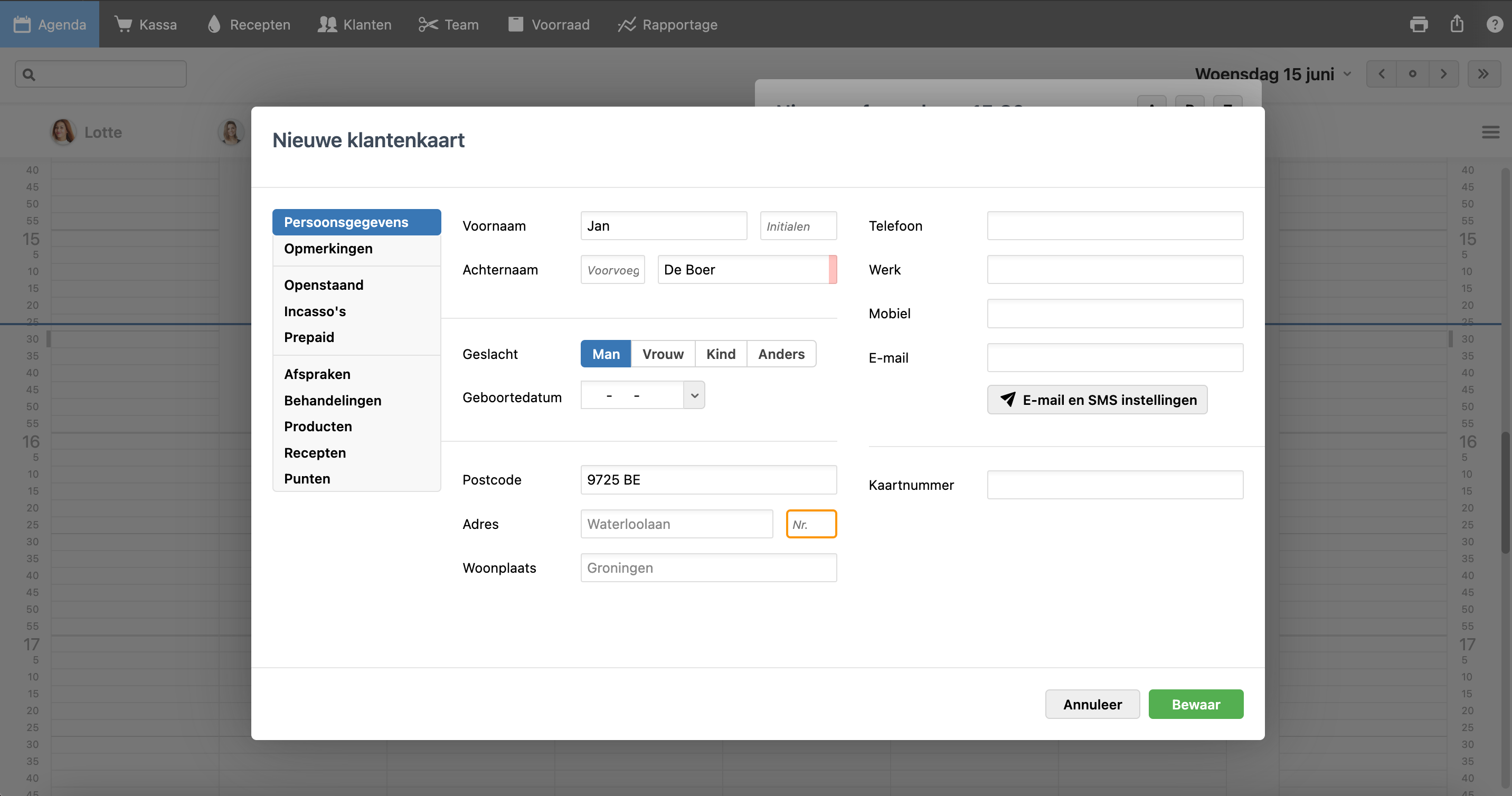Viewport: 1512px width, 796px height.
Task: Select Kind gender option
Action: pyautogui.click(x=720, y=354)
